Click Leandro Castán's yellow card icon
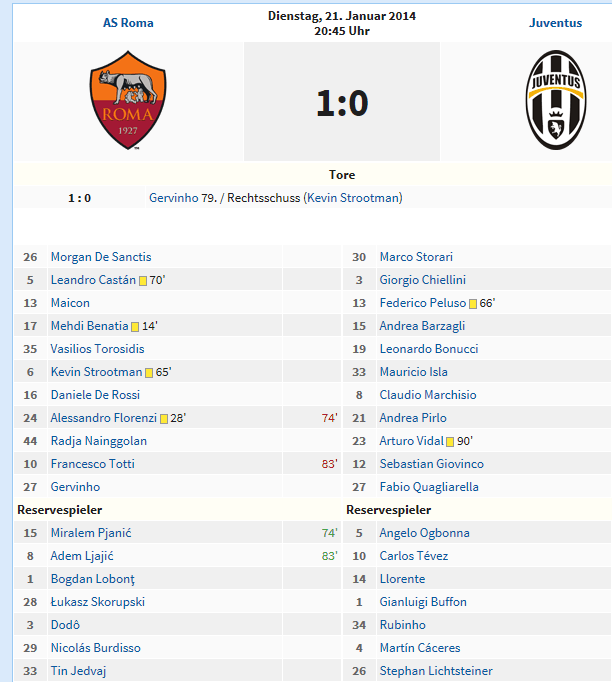The image size is (612, 682). [143, 281]
